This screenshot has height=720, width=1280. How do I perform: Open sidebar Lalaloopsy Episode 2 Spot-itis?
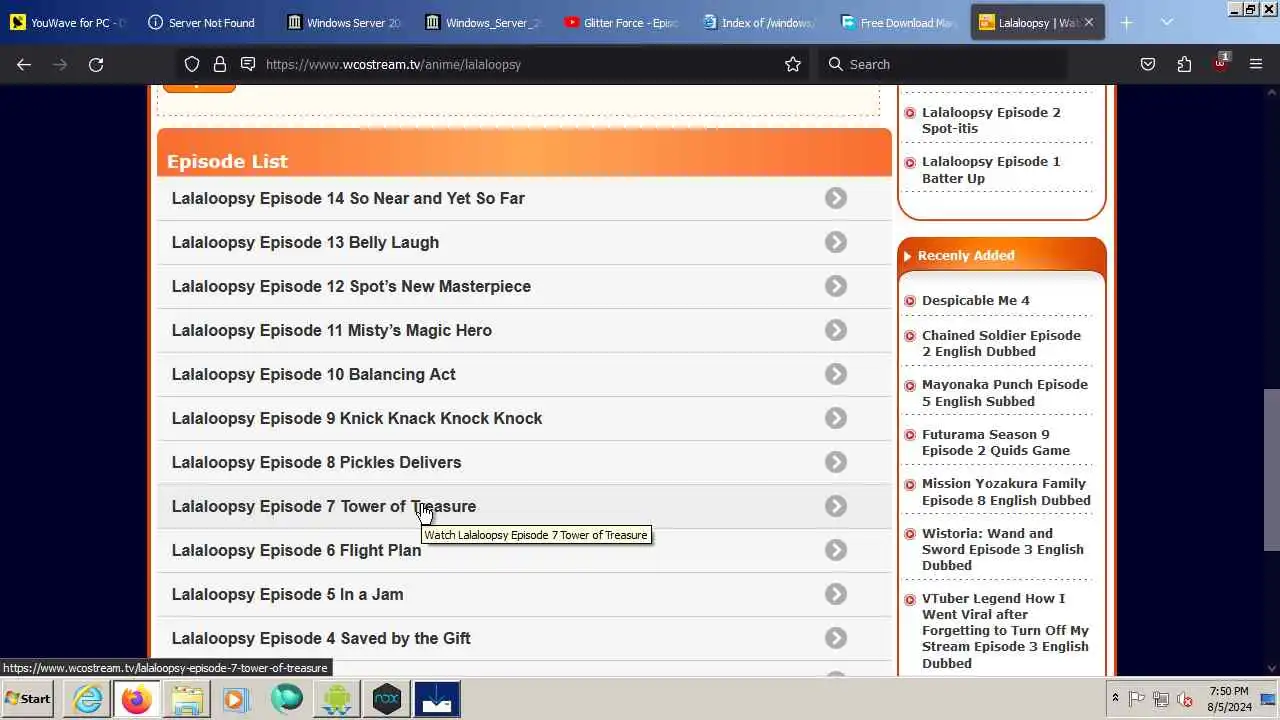[x=991, y=120]
